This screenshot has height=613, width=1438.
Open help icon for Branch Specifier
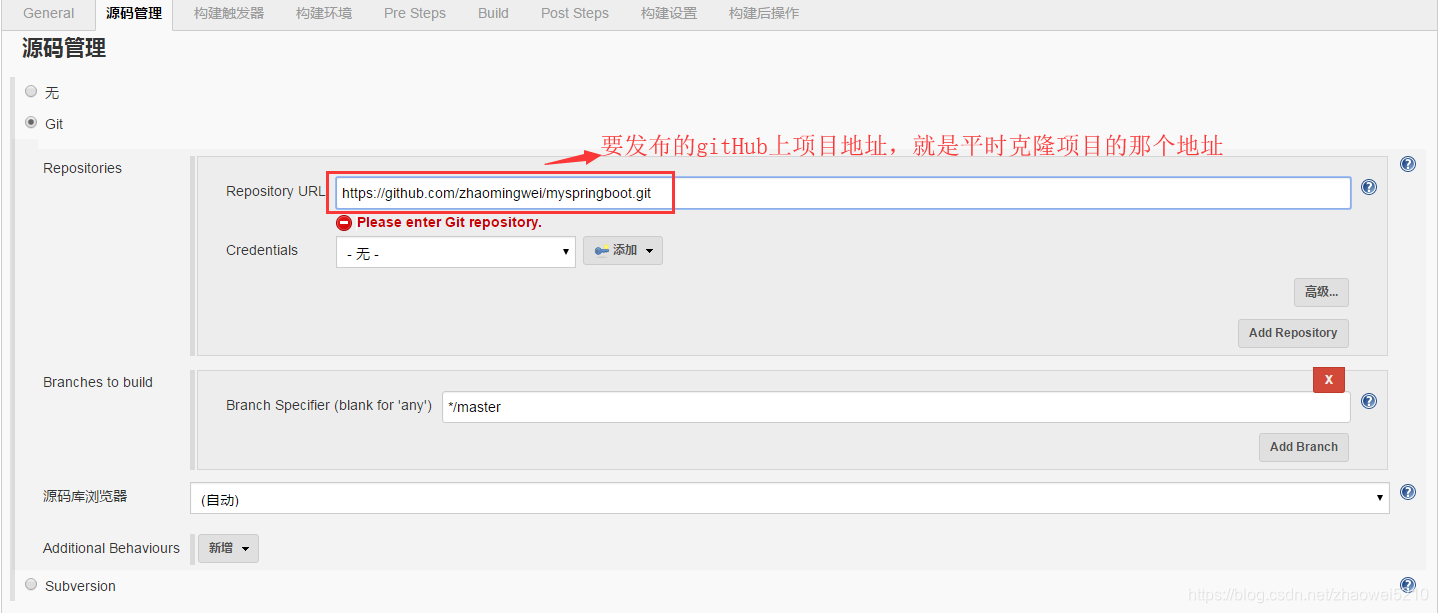1369,401
